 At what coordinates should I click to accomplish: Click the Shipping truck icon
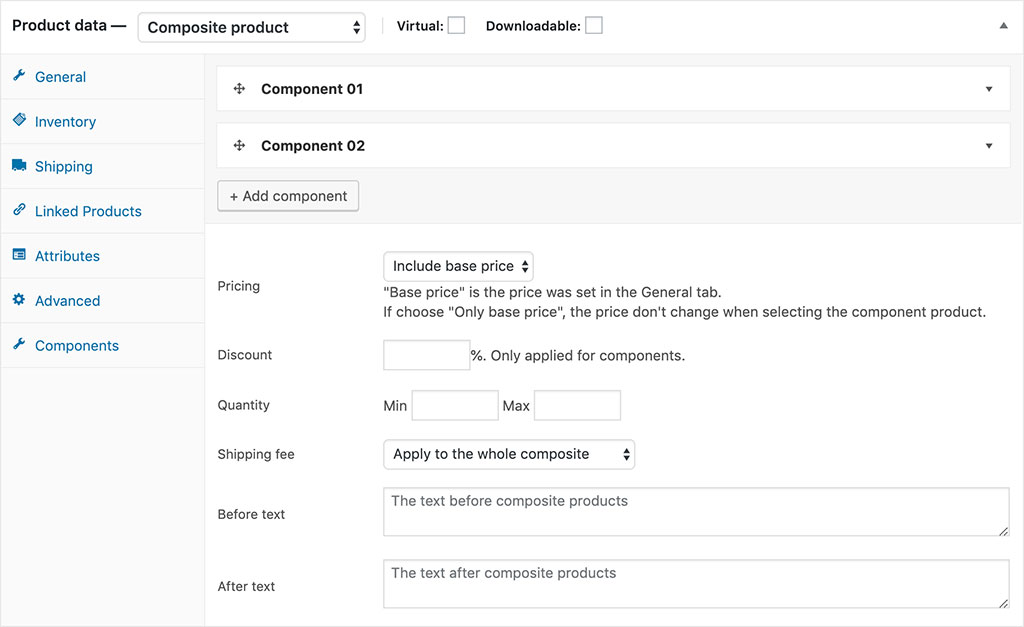(x=19, y=166)
